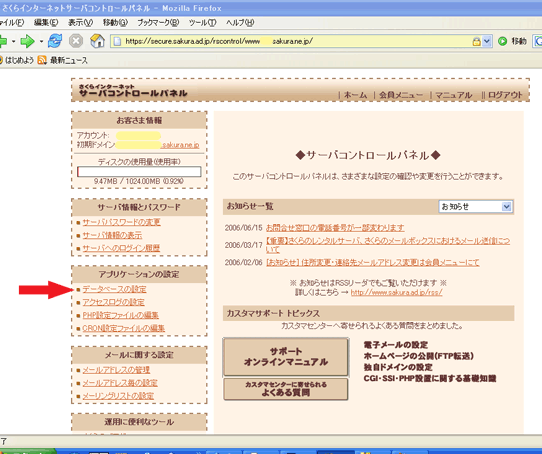
Task: Click the page icon beside the URL
Action: [118, 41]
